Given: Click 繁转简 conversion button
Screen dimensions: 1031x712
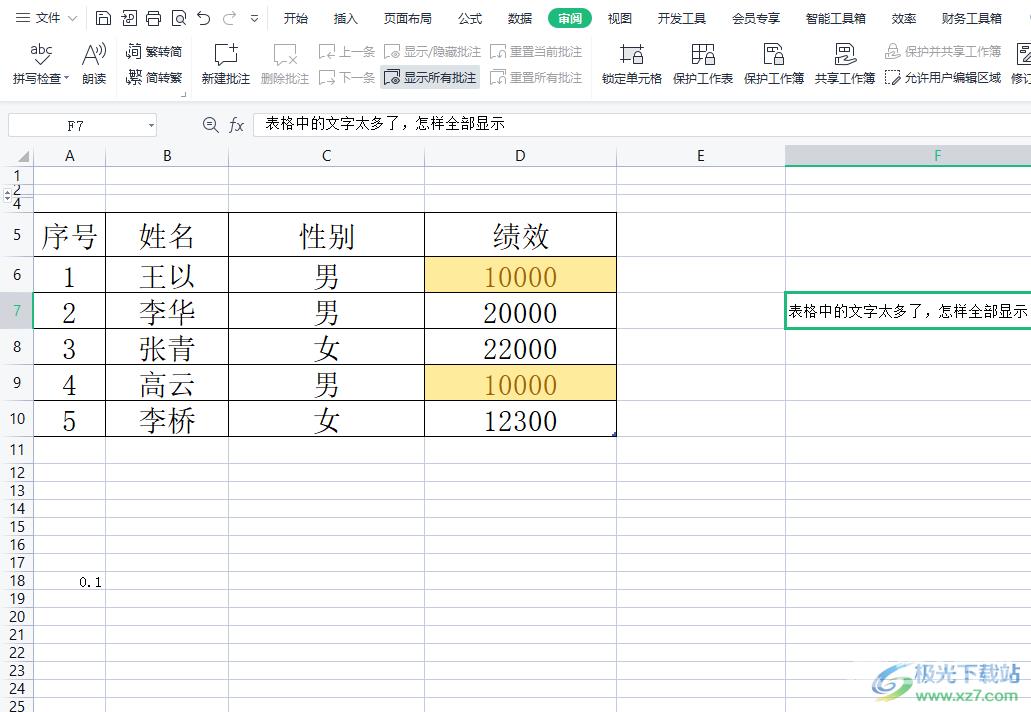Looking at the screenshot, I should tap(154, 51).
